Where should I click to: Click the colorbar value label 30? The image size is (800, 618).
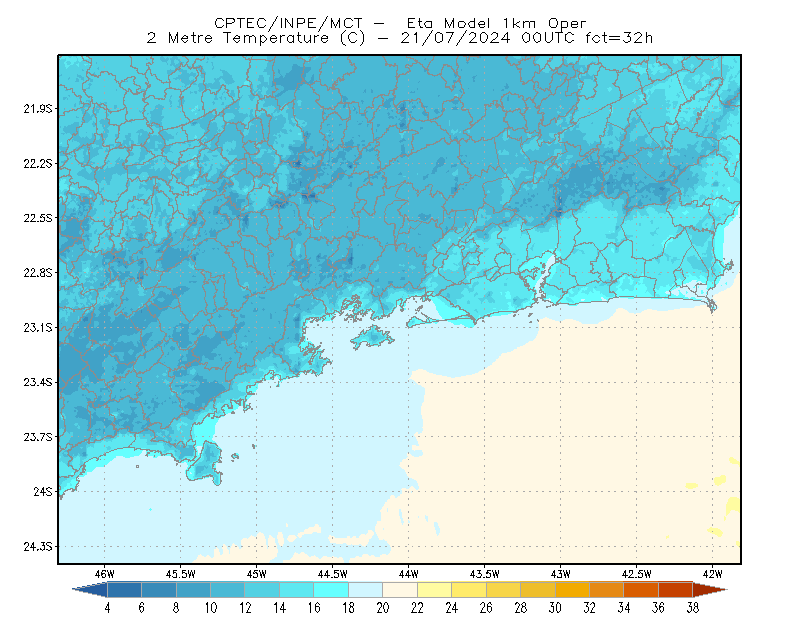tap(555, 608)
